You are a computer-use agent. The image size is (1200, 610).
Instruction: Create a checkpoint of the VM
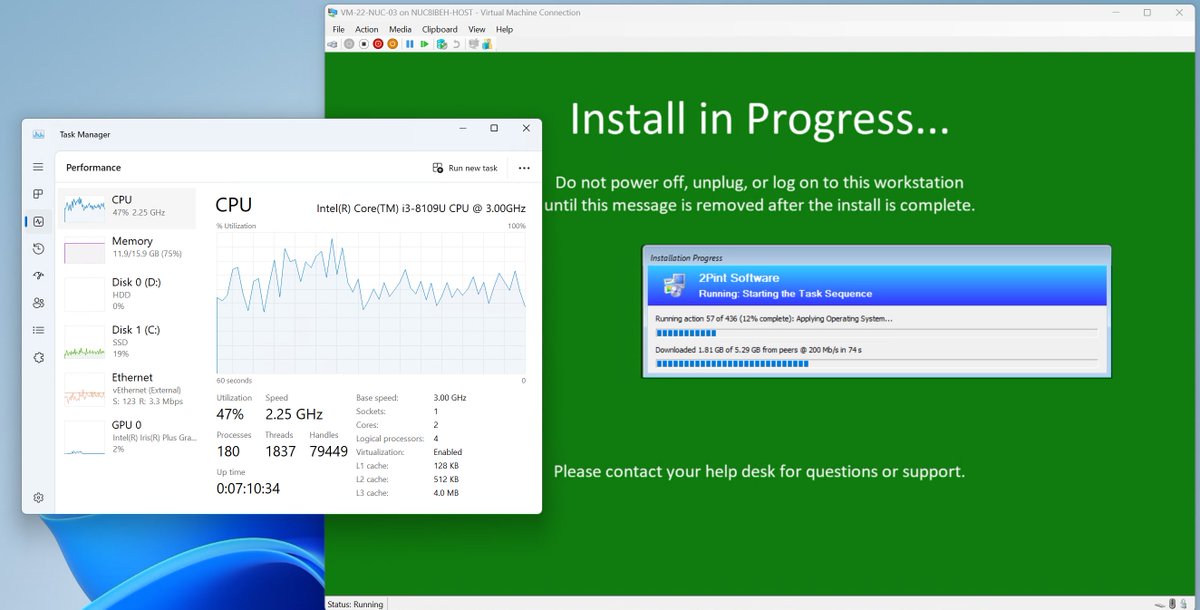(442, 43)
